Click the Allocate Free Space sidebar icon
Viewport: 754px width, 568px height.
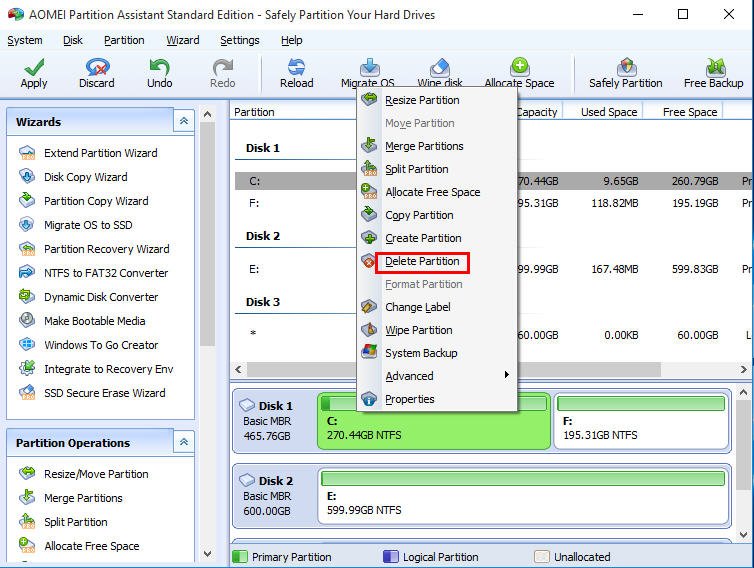coord(27,545)
